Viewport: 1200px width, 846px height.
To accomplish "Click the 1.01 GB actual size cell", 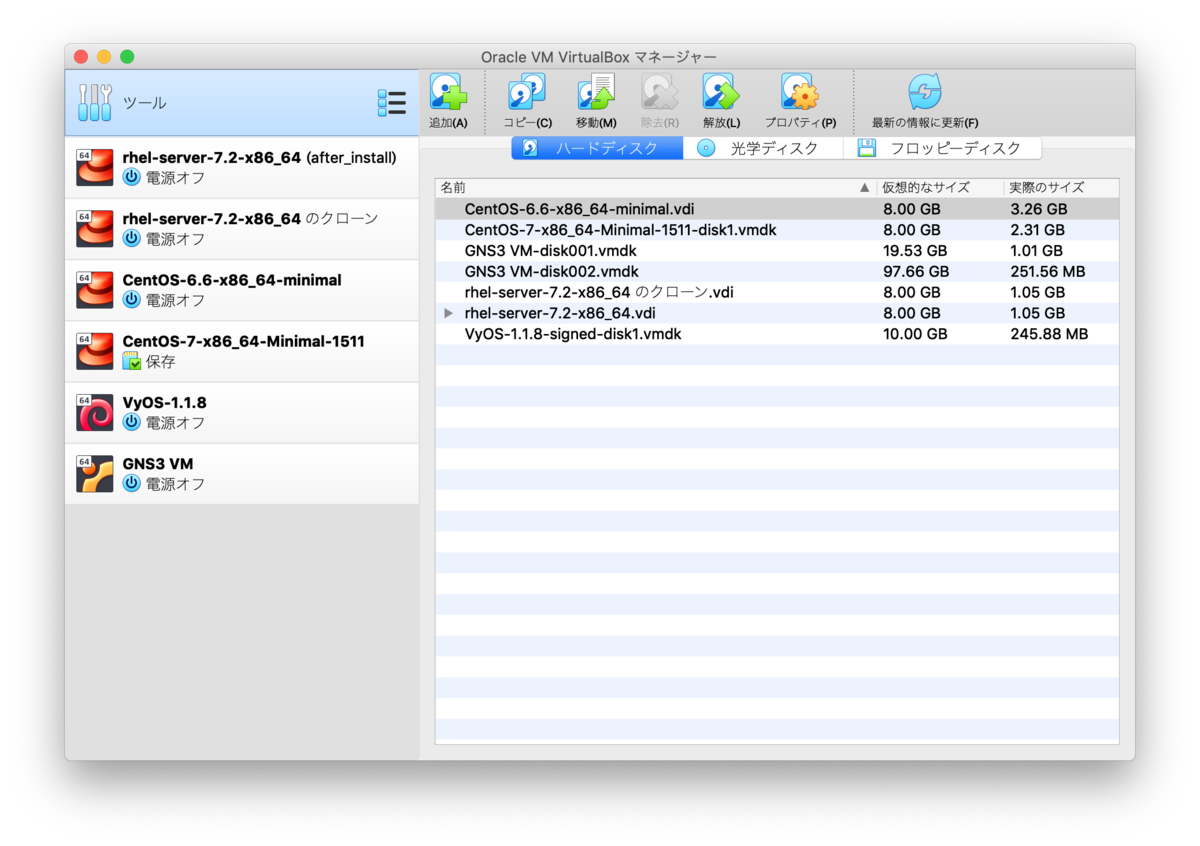I will 1036,251.
